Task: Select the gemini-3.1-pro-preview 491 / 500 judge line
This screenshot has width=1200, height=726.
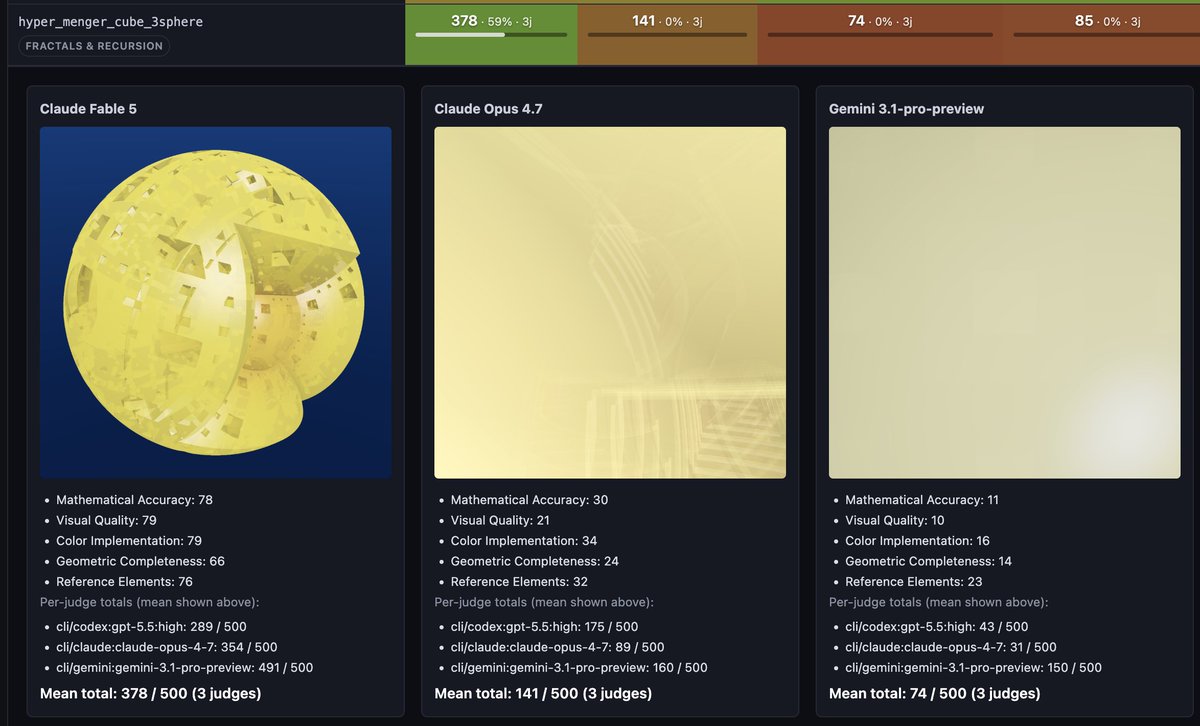Action: 185,668
